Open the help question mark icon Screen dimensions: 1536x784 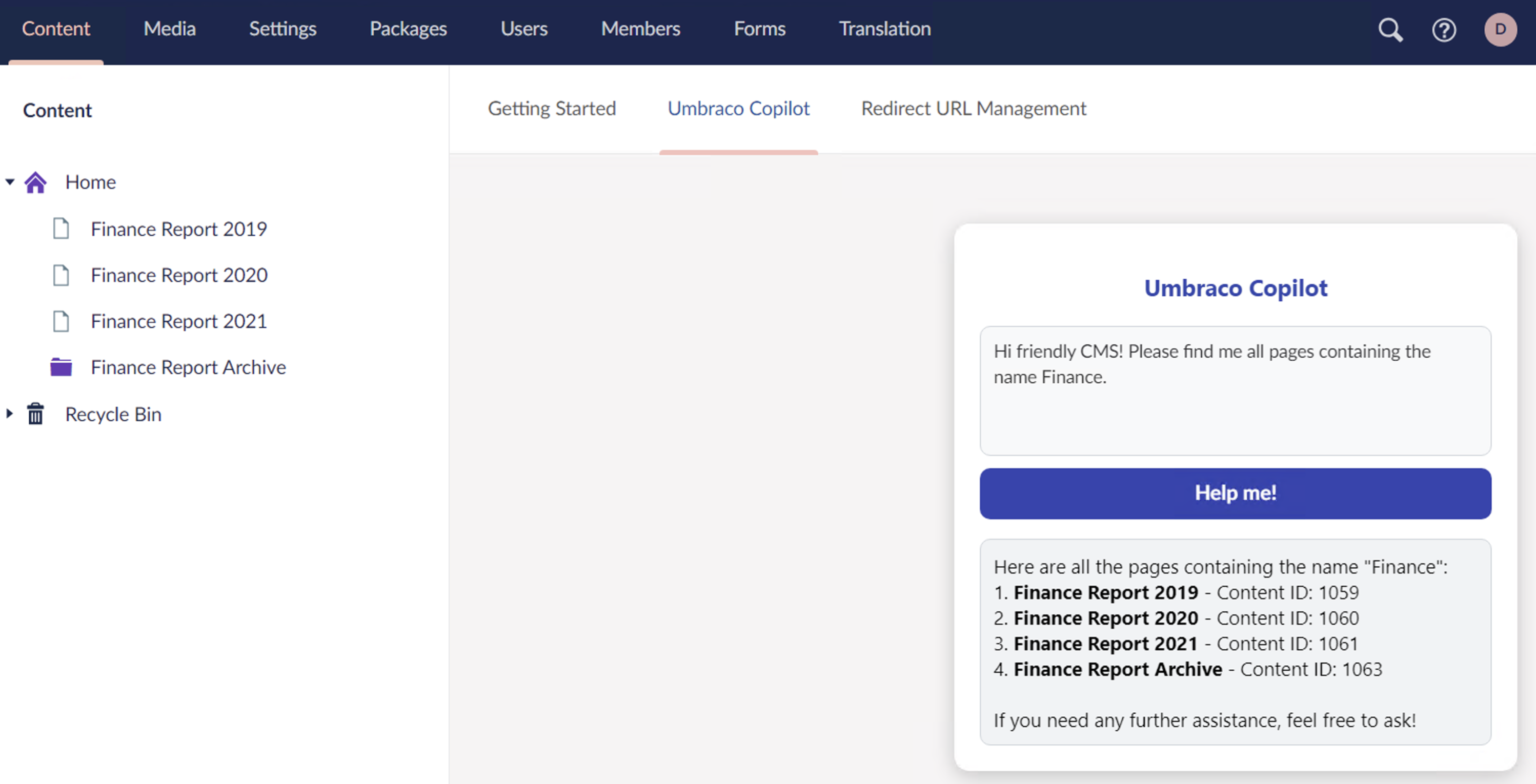coord(1444,30)
